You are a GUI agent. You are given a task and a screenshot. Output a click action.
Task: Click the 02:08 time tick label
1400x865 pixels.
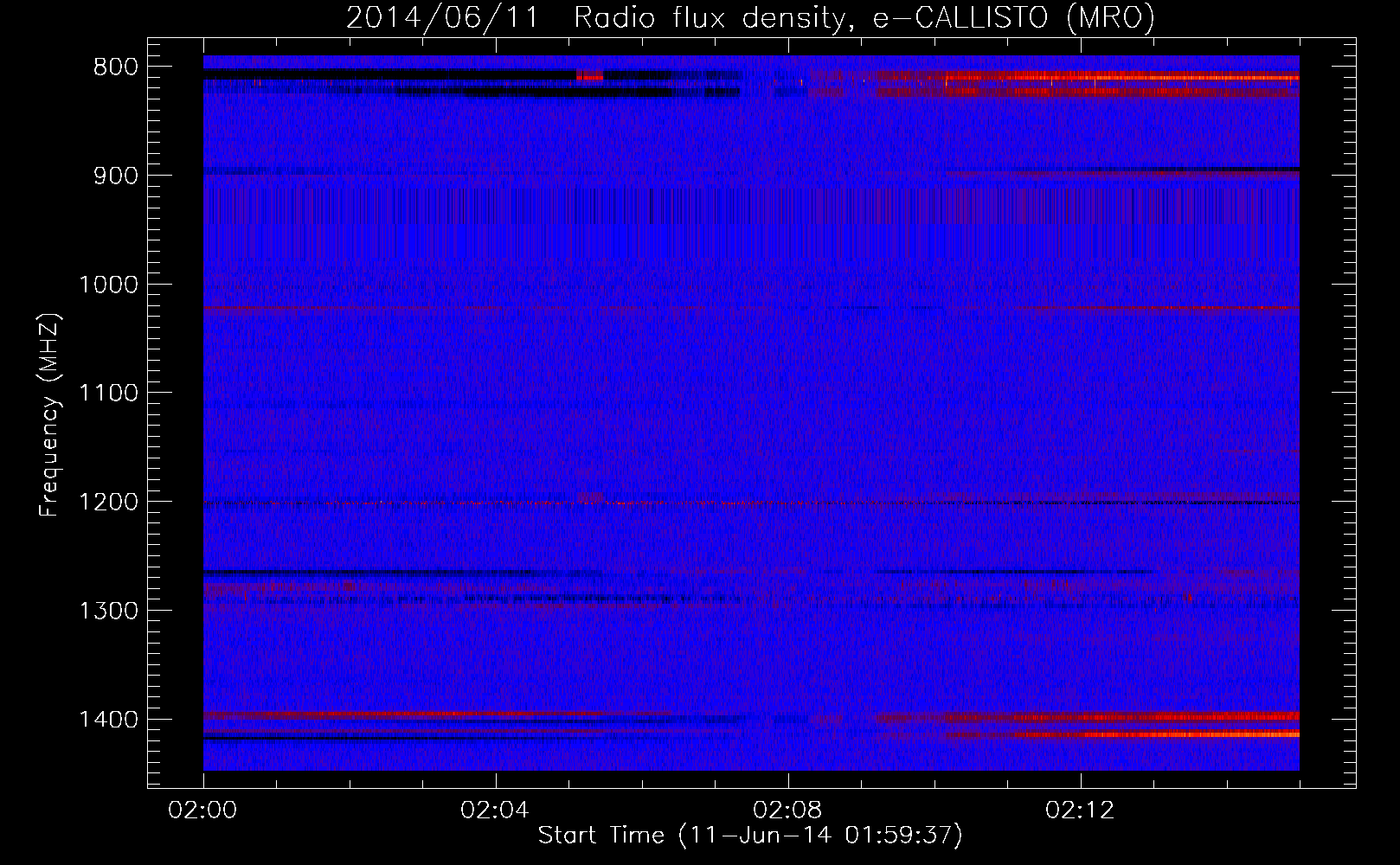tap(787, 811)
